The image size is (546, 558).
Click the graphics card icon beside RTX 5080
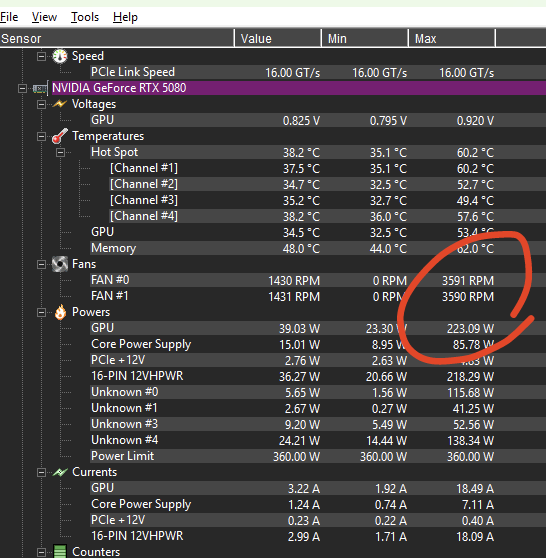[40, 88]
